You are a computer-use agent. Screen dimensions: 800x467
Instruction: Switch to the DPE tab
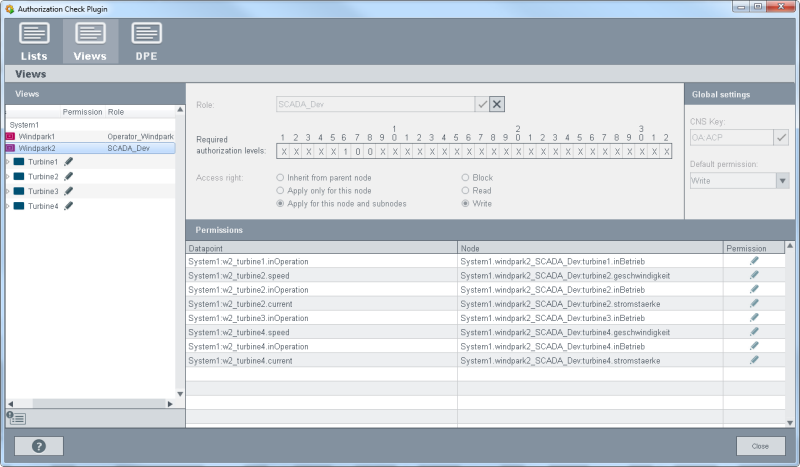[x=146, y=42]
